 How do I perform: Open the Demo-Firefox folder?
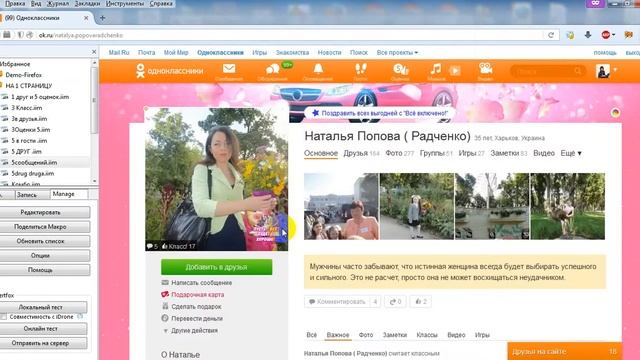[x=23, y=75]
